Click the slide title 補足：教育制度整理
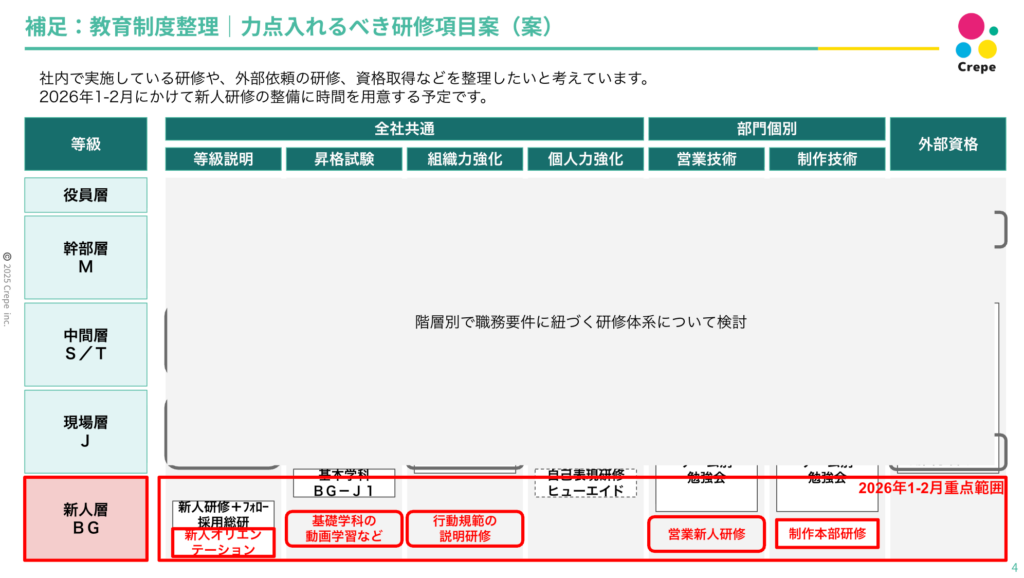The width and height of the screenshot is (1024, 578). pos(121,27)
